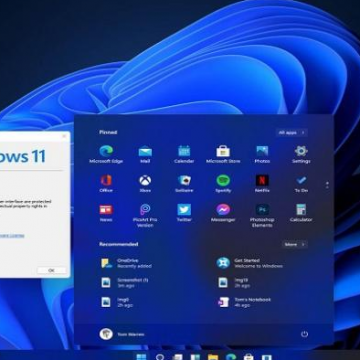This screenshot has height=360, width=360.
Task: Click the Windows Start taskbar button
Action: click(x=141, y=357)
